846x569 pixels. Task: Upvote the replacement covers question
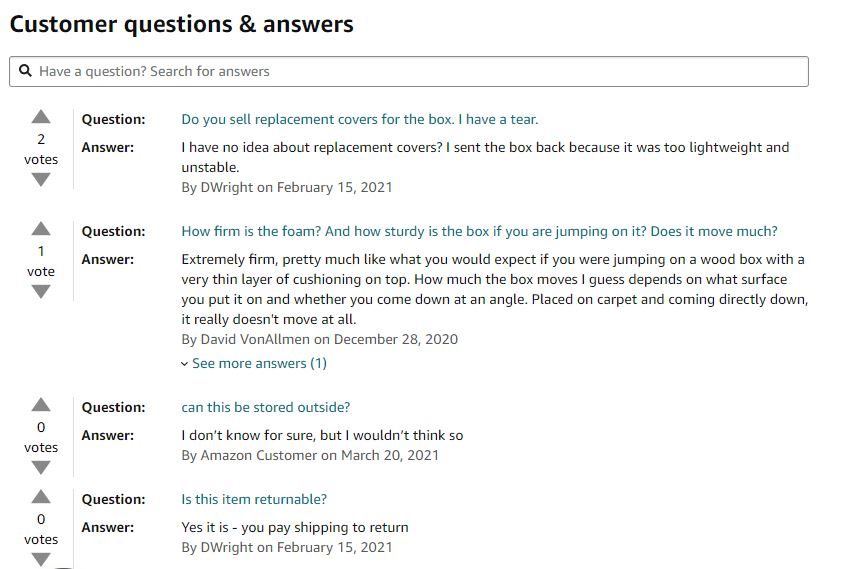tap(41, 116)
